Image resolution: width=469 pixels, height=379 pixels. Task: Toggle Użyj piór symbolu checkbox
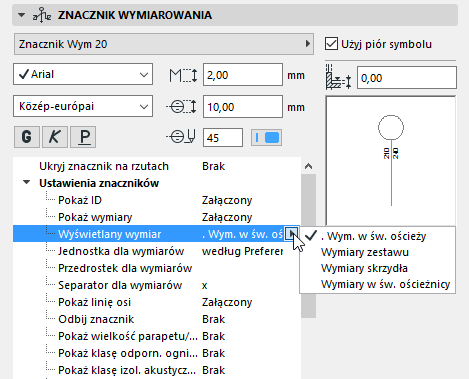point(331,44)
